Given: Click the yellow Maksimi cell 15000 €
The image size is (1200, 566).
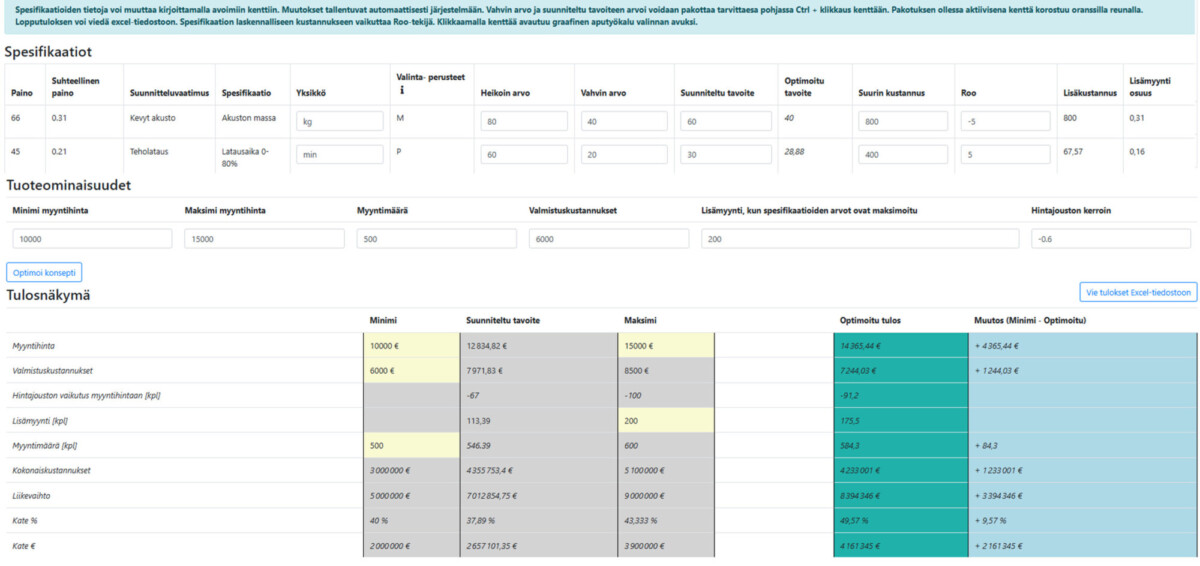Looking at the screenshot, I should [x=666, y=346].
